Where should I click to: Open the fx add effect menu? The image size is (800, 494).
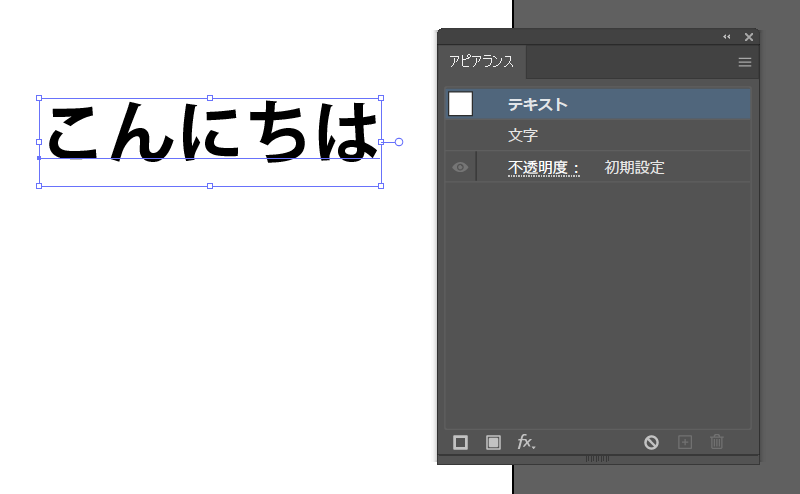526,442
